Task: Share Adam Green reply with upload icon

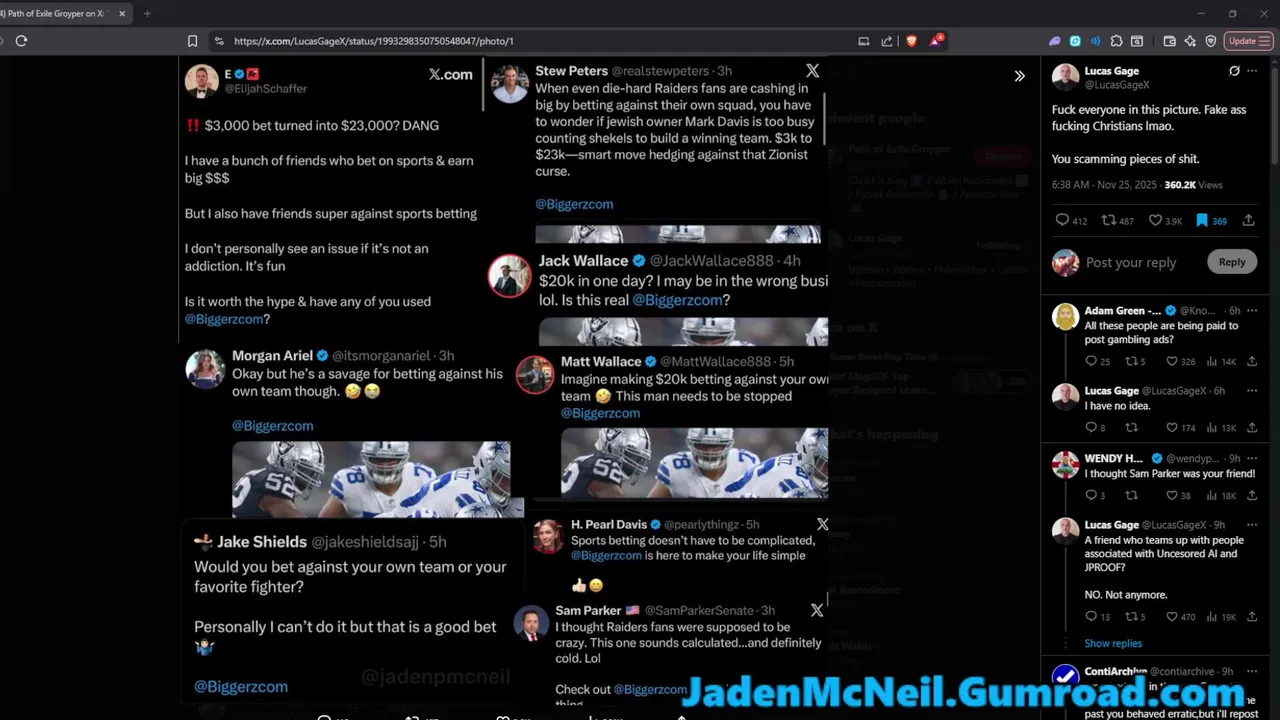Action: point(1251,361)
